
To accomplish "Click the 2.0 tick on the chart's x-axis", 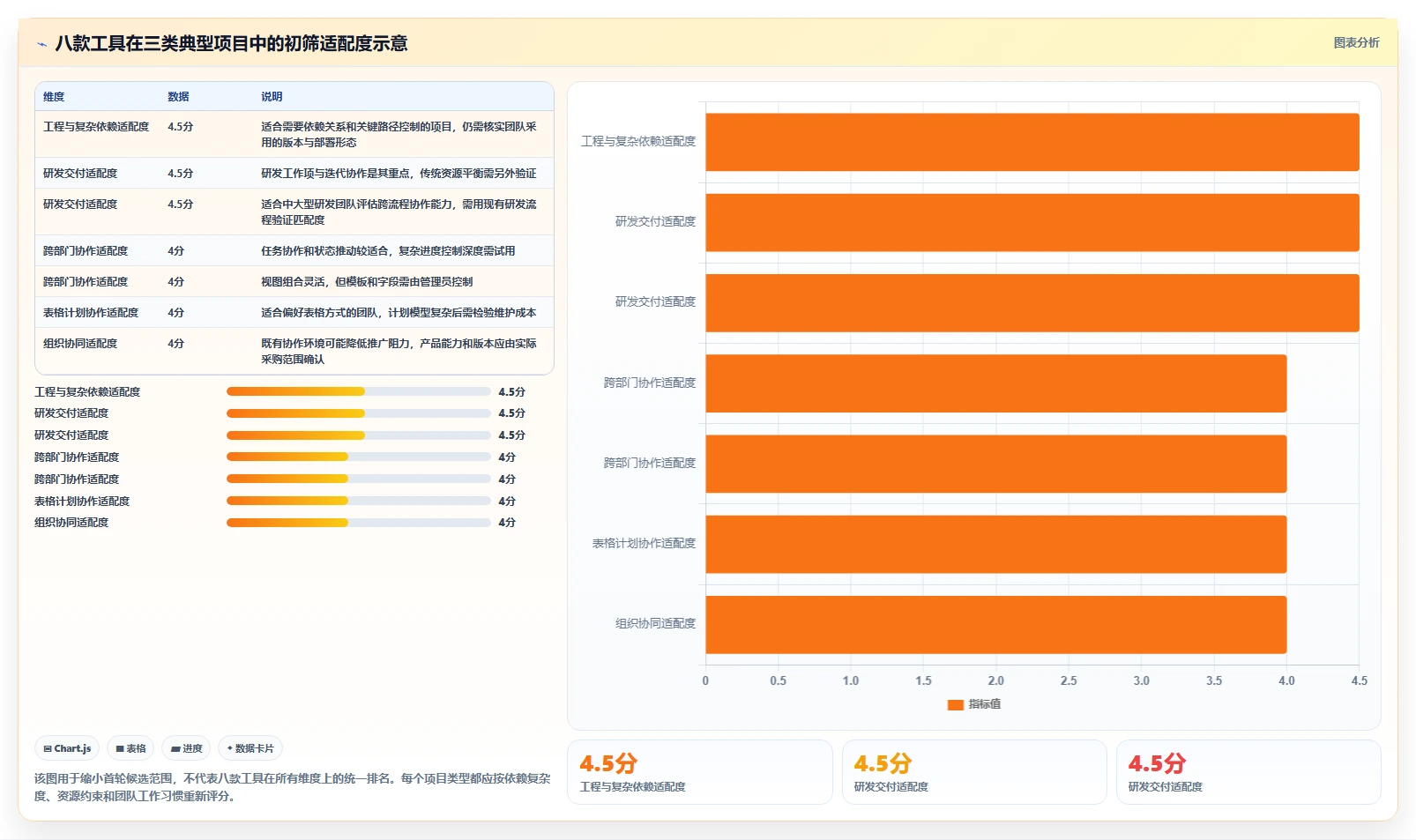I will point(996,680).
